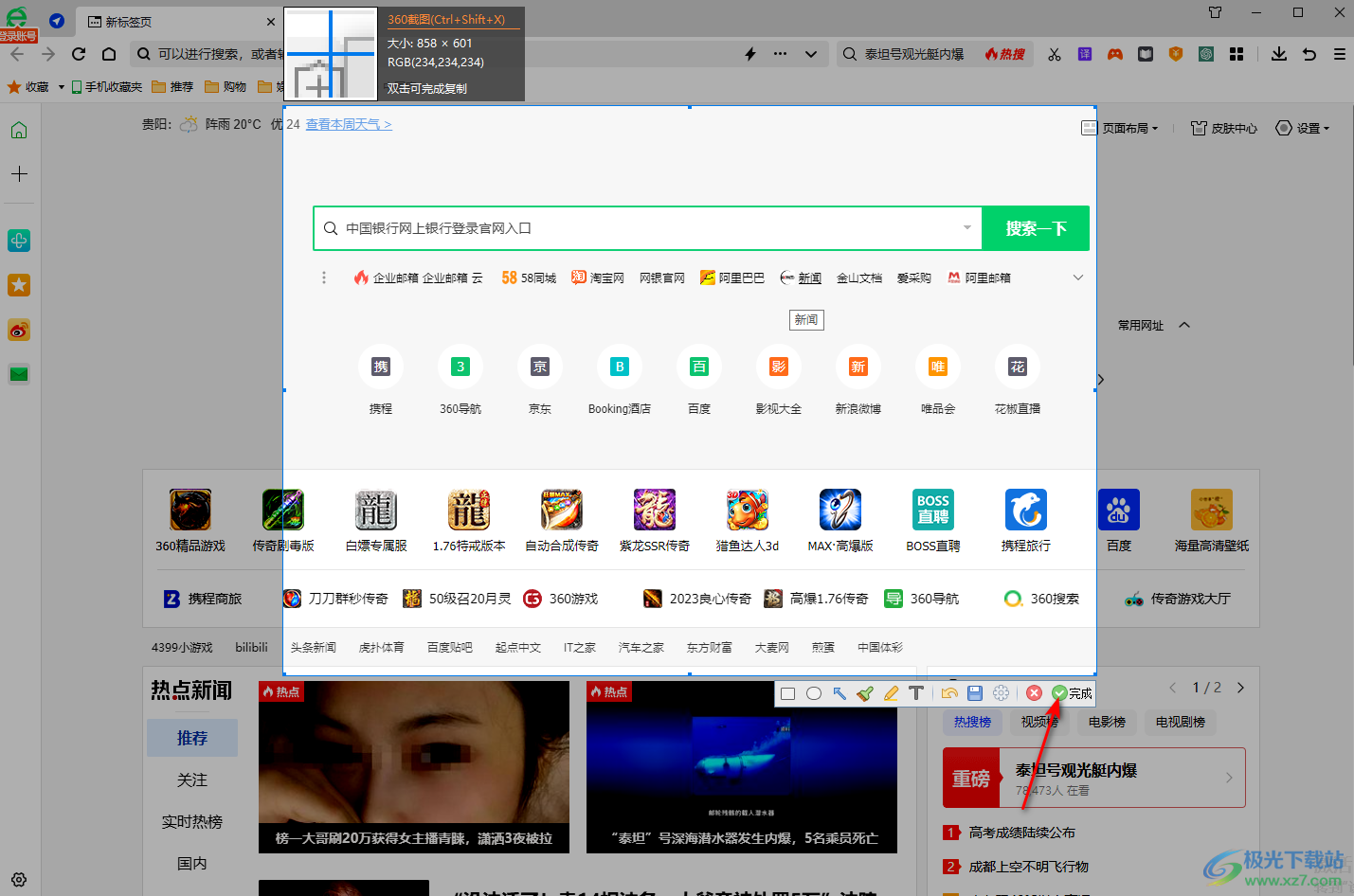Click the undo close-tab icon
1354x896 pixels.
click(1309, 54)
